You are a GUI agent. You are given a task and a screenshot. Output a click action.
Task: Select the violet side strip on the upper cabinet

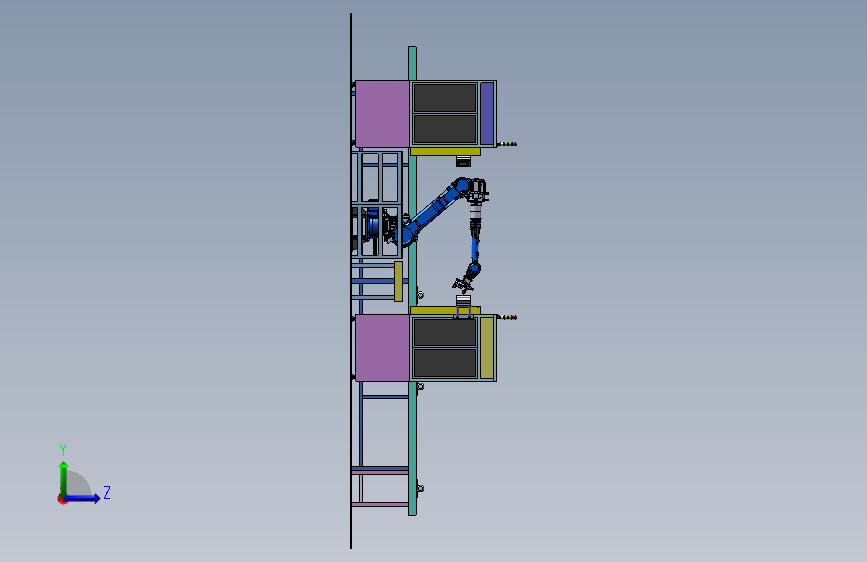[x=487, y=113]
